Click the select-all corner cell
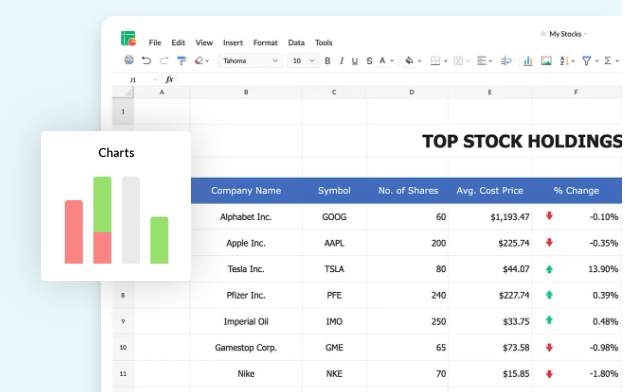Screen dimensions: 625x392 123,92
